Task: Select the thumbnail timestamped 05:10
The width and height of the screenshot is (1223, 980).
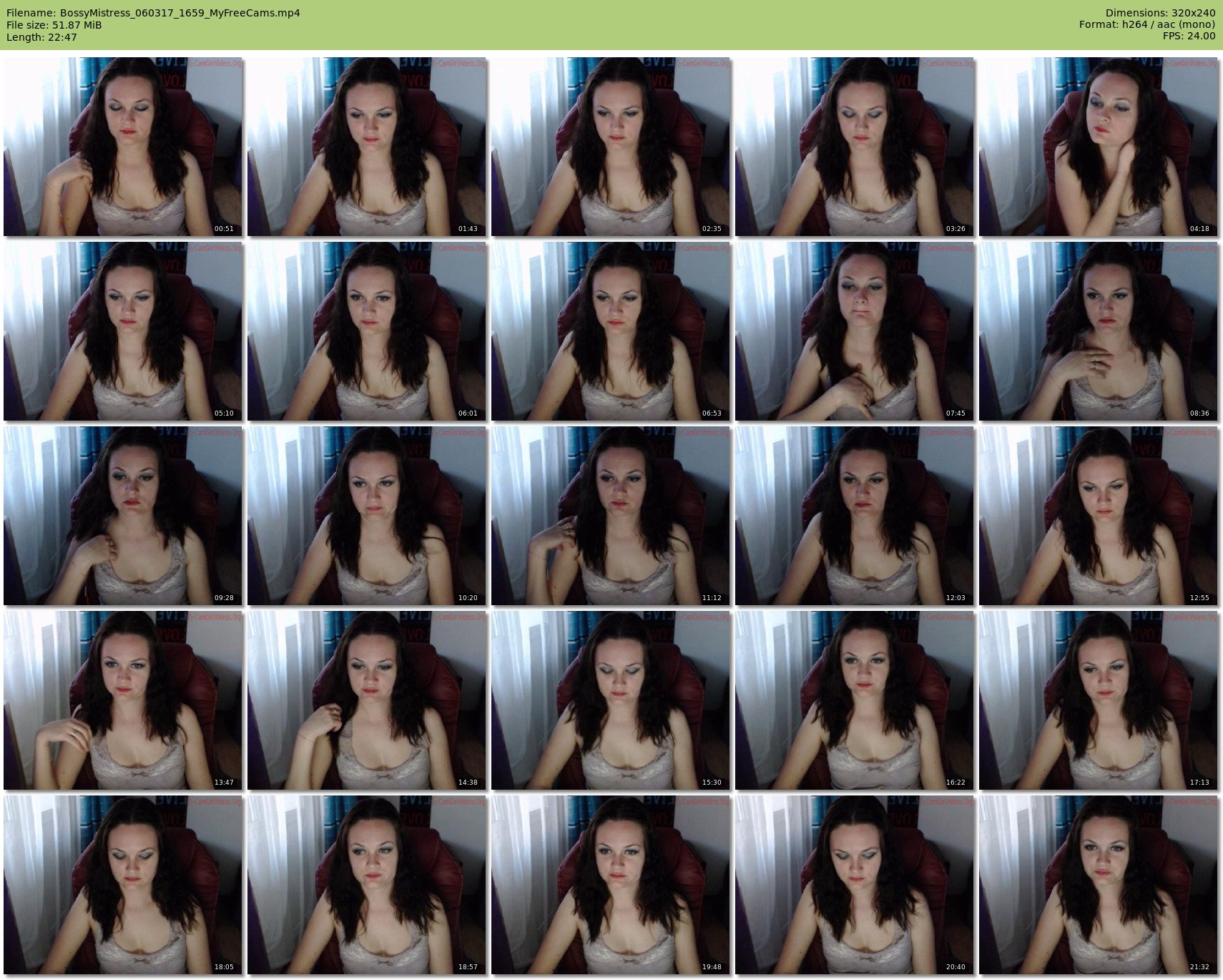Action: tap(123, 331)
